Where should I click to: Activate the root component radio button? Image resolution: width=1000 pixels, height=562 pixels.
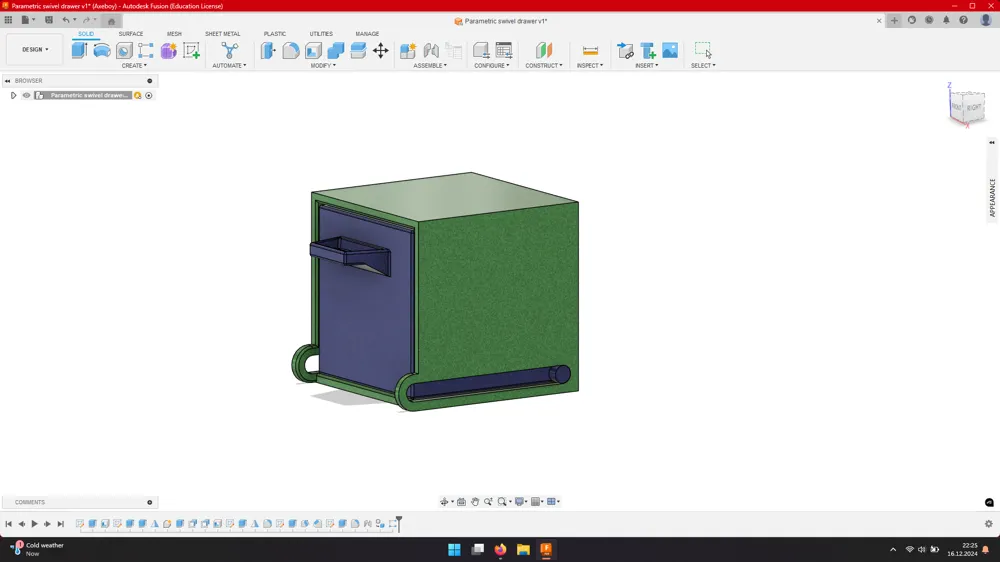[149, 95]
